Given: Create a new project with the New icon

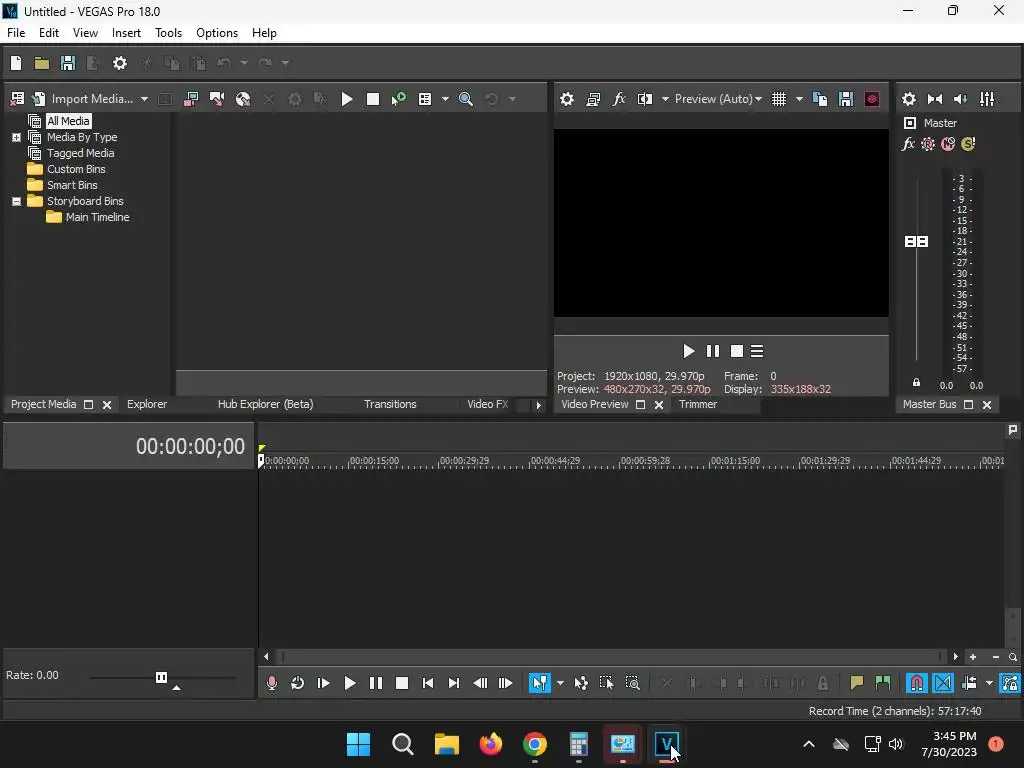Looking at the screenshot, I should coord(16,63).
